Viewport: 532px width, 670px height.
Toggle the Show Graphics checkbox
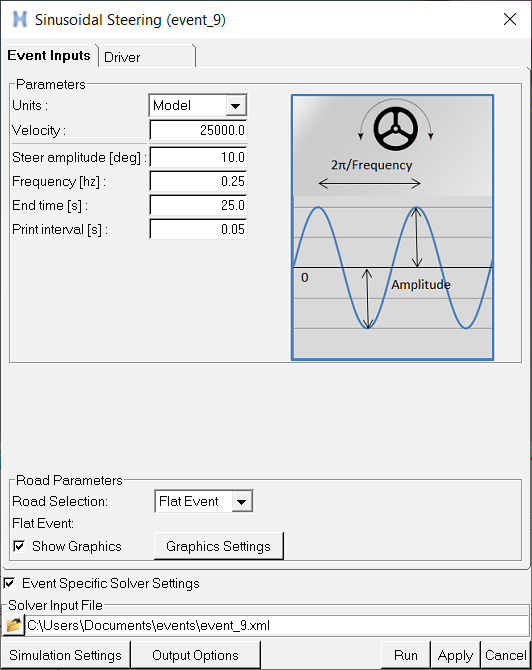pos(19,546)
